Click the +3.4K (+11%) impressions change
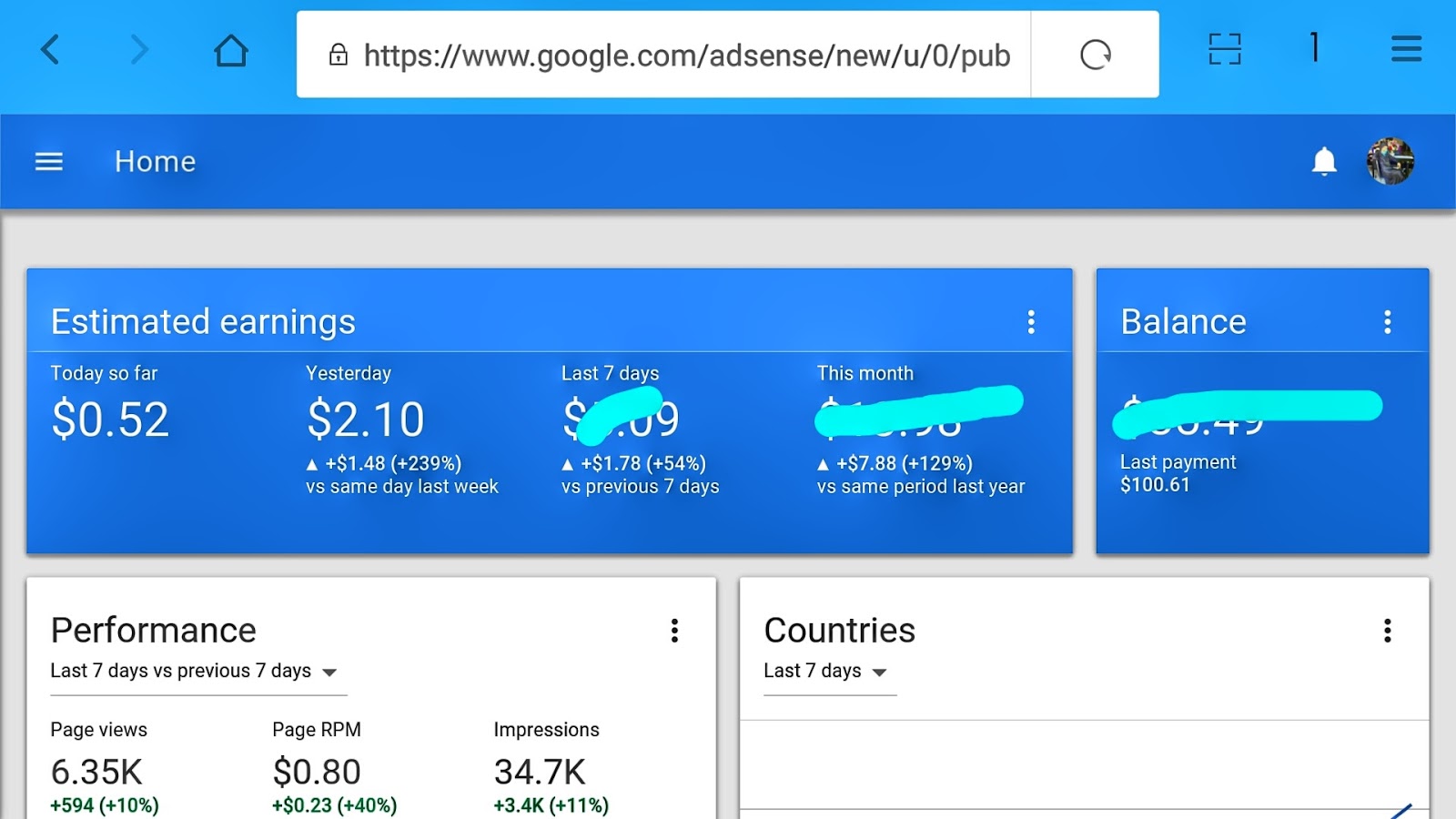This screenshot has height=819, width=1456. pyautogui.click(x=551, y=805)
